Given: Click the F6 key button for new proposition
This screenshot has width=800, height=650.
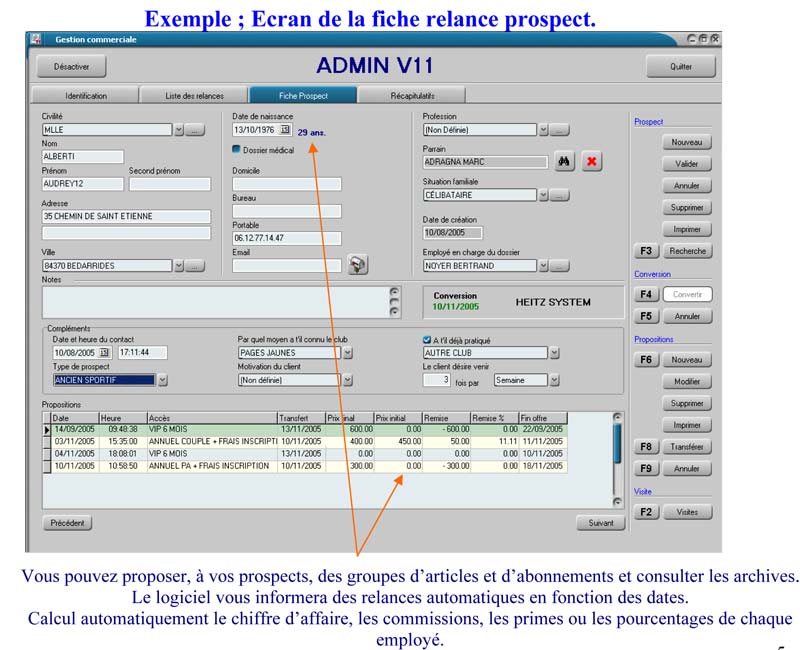Looking at the screenshot, I should tap(646, 360).
